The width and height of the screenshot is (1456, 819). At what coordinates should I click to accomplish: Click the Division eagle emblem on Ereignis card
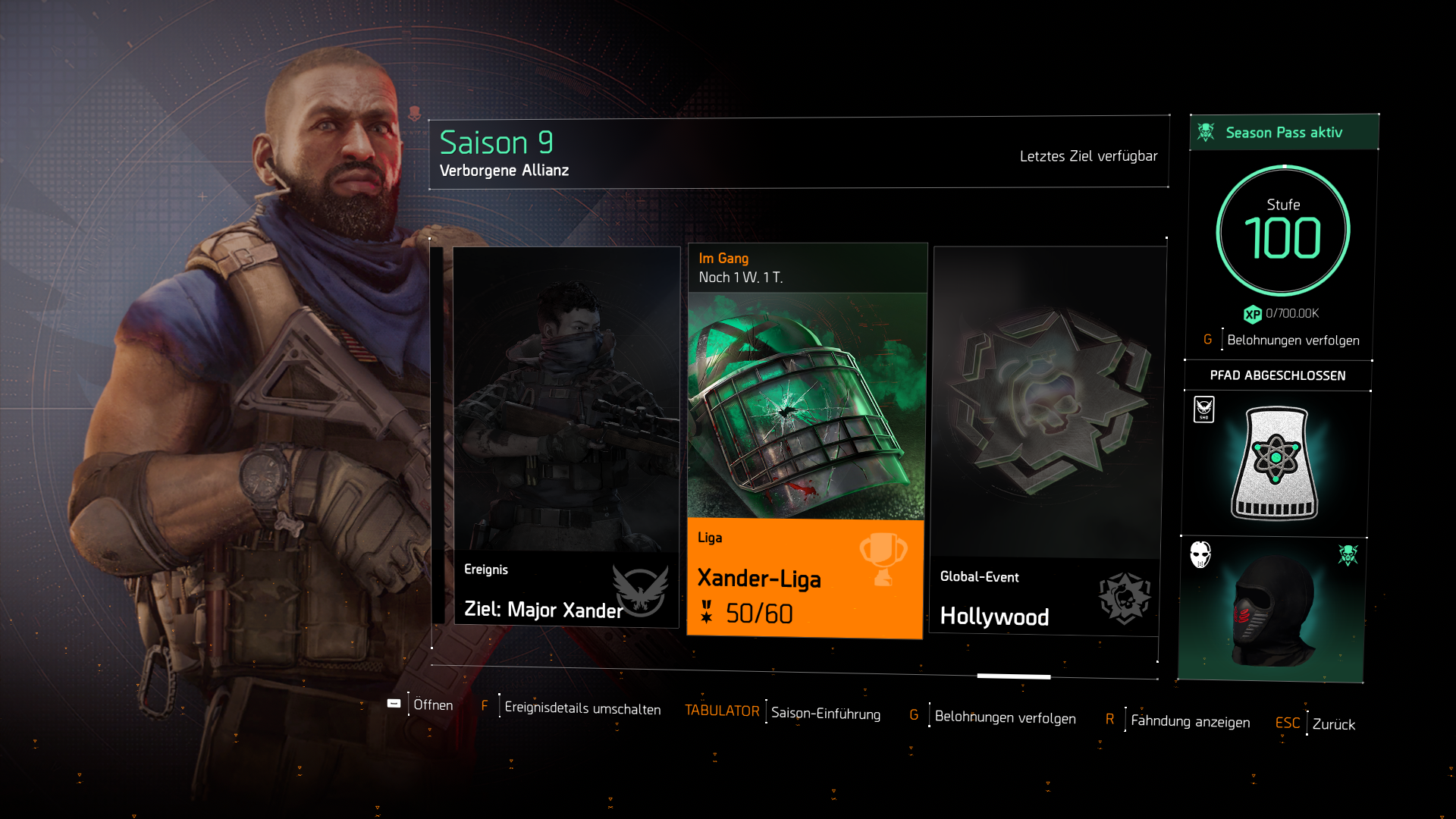pyautogui.click(x=641, y=591)
